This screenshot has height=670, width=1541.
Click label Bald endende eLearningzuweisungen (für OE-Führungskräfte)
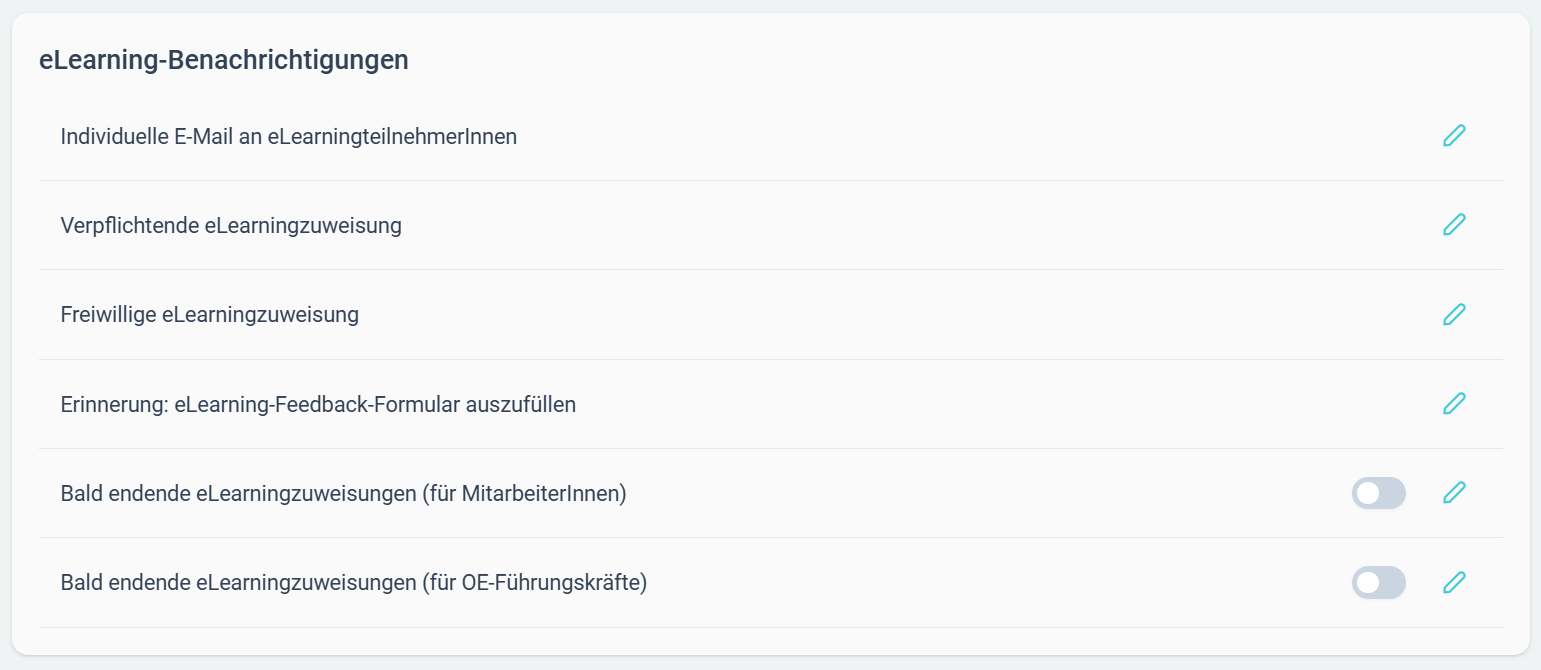point(354,582)
